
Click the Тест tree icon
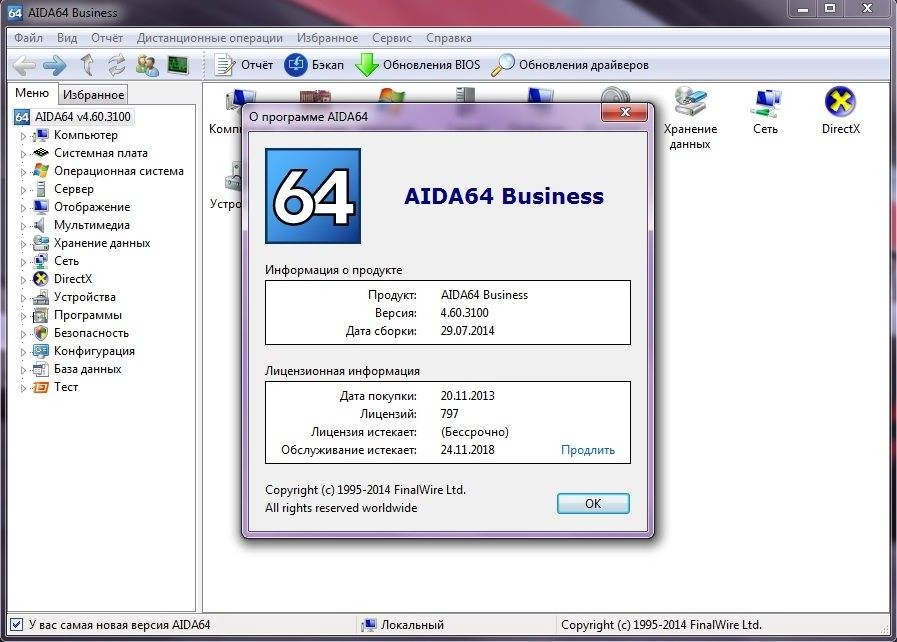tap(40, 387)
